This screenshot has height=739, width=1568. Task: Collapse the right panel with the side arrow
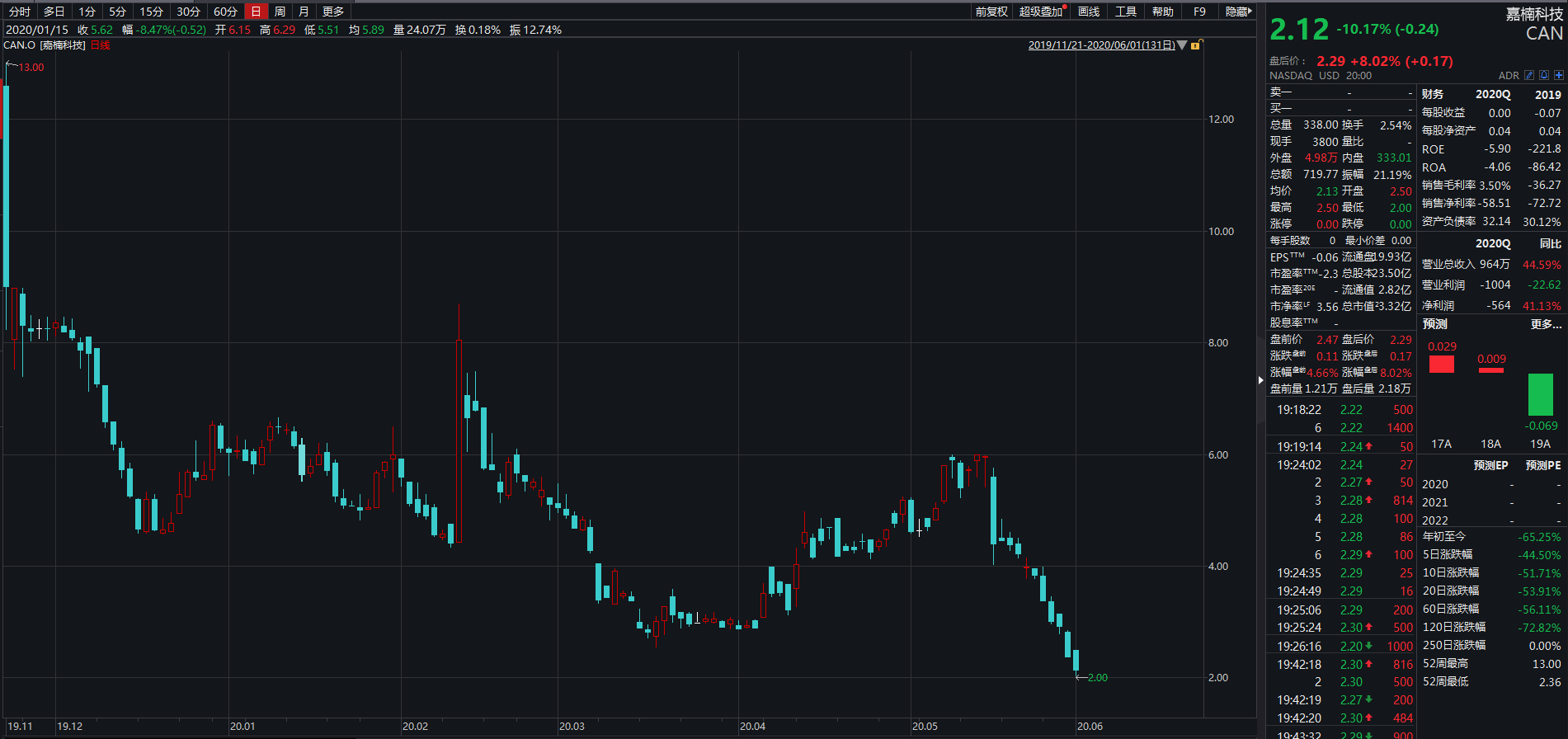[1260, 380]
